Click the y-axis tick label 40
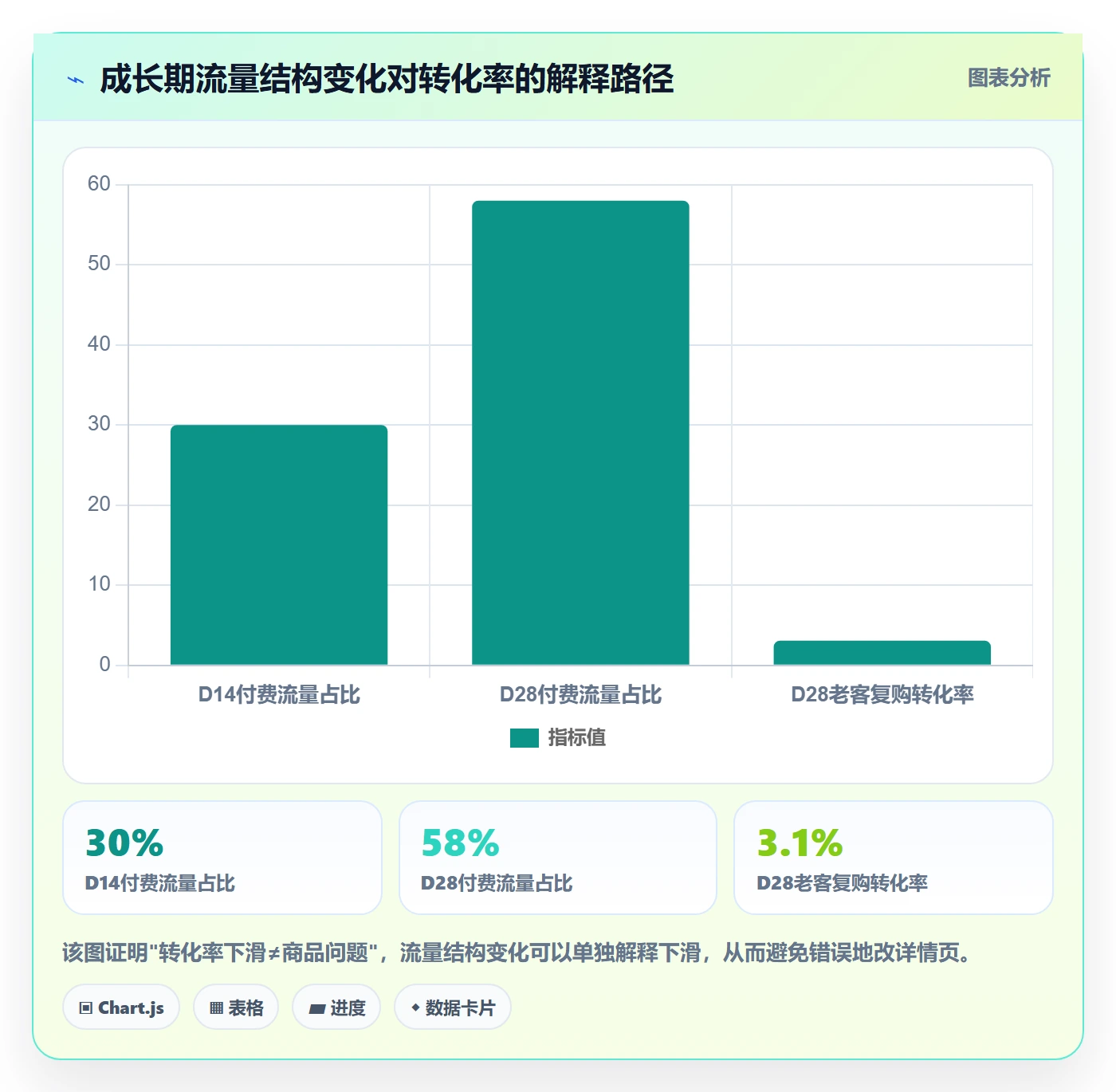The height and width of the screenshot is (1092, 1116). pos(99,344)
